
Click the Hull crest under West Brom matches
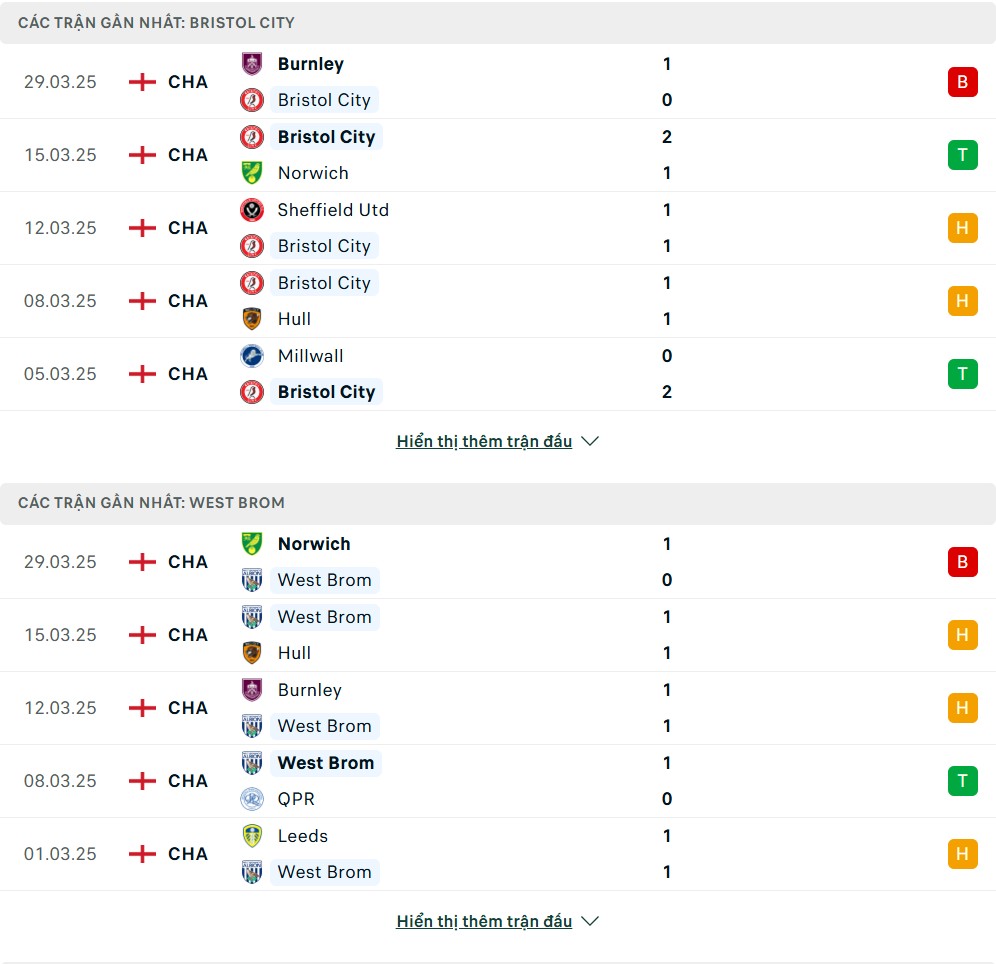[252, 653]
